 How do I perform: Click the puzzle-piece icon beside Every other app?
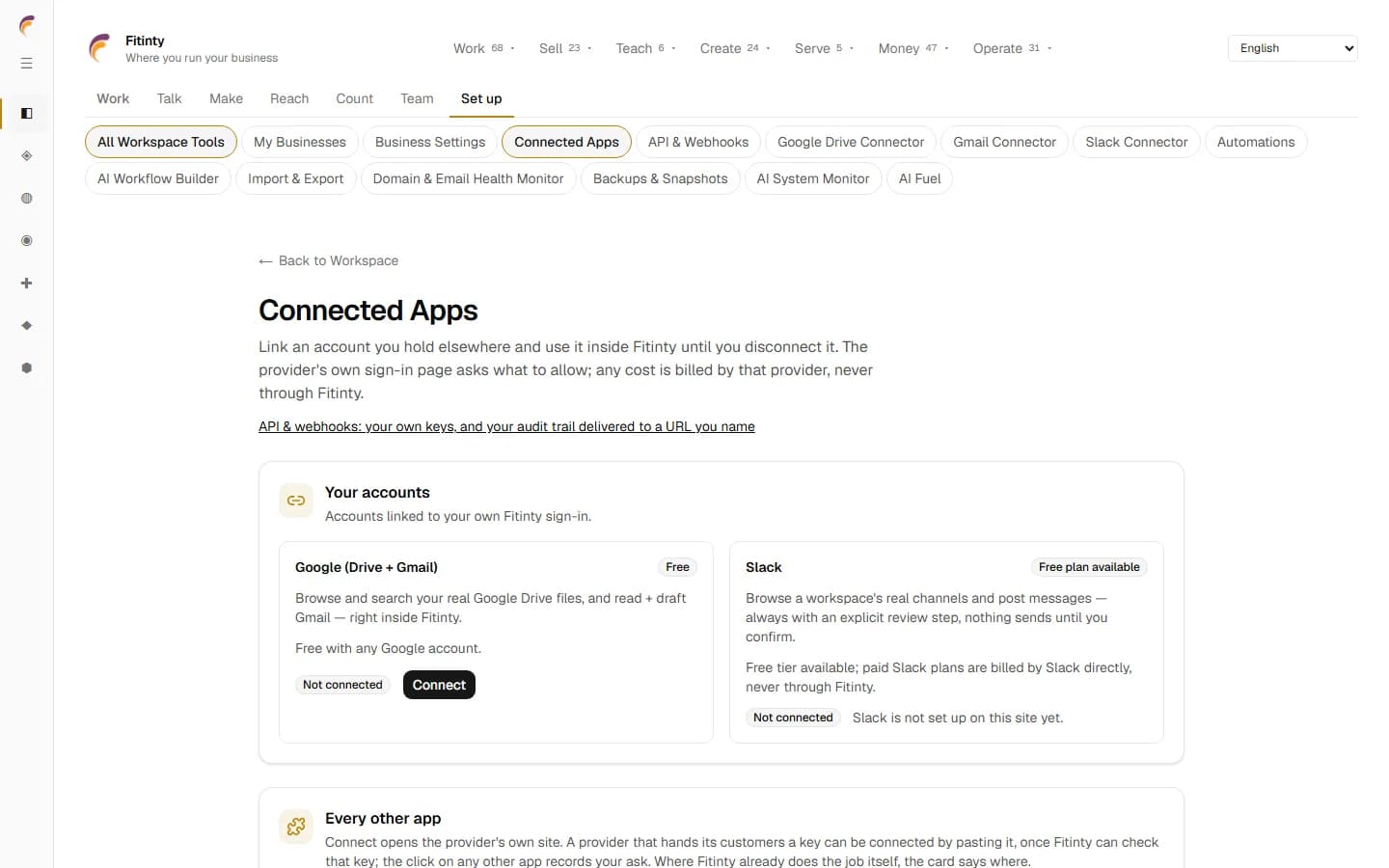point(296,827)
